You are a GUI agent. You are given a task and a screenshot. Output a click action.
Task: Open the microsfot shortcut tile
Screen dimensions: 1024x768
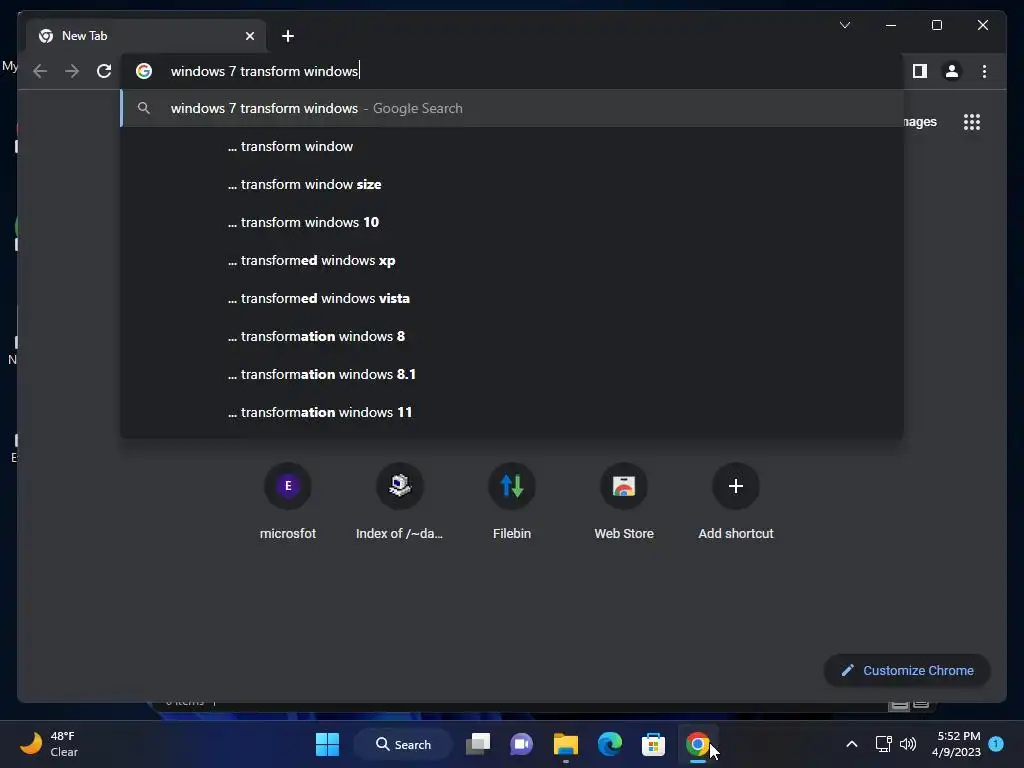click(x=287, y=502)
